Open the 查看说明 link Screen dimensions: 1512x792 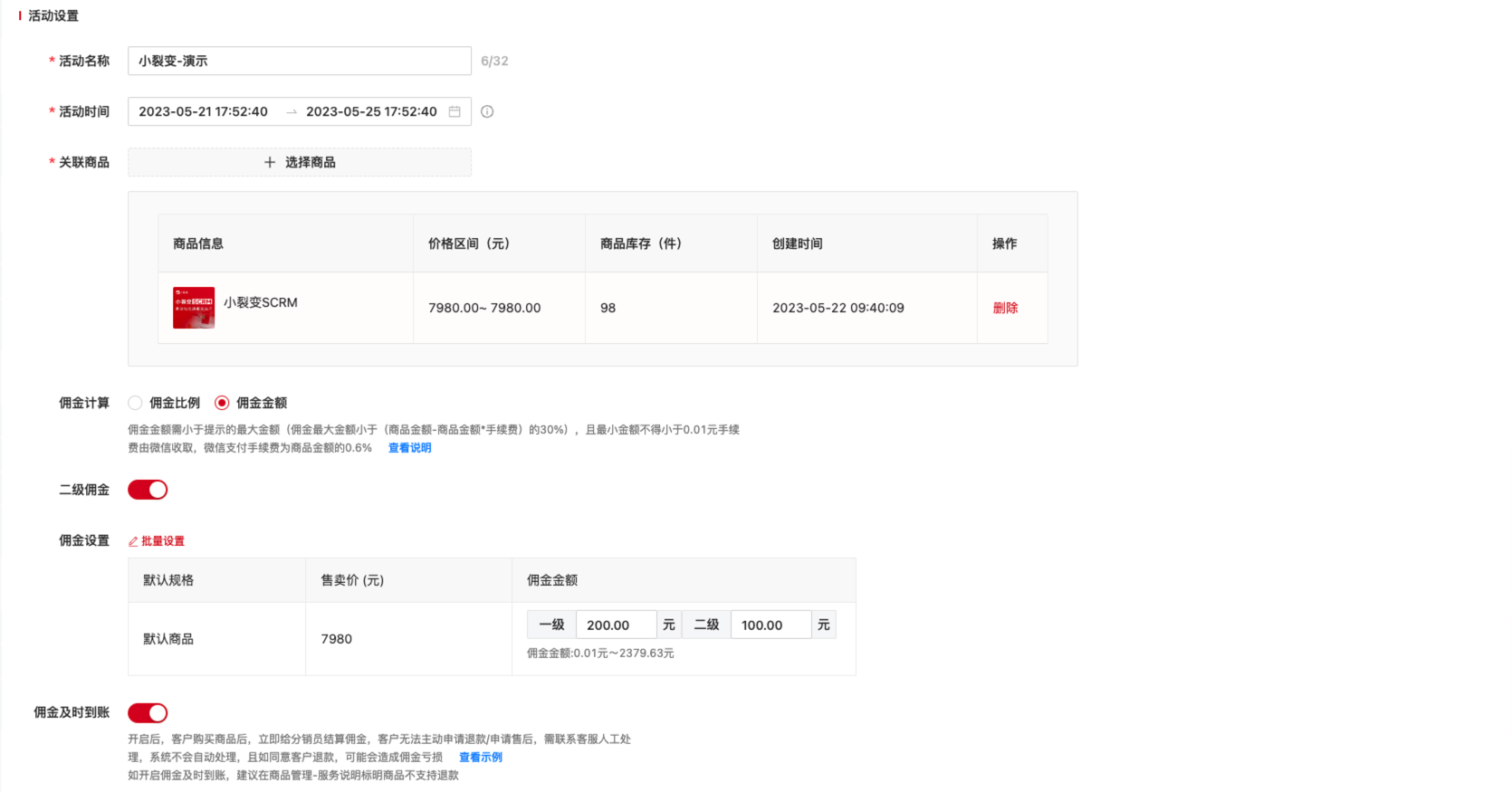(409, 448)
